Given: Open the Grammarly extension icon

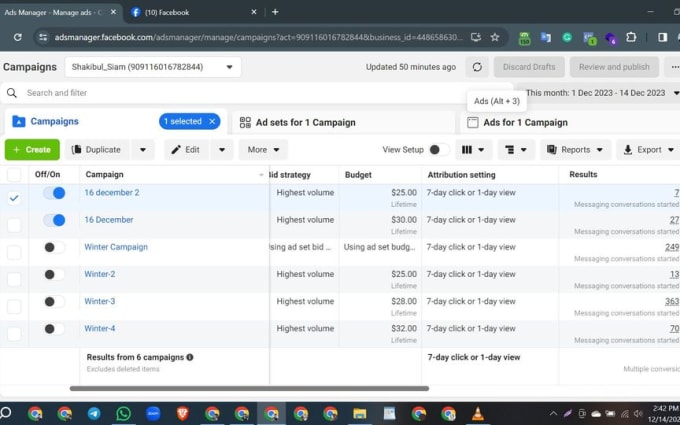Looking at the screenshot, I should 567,38.
